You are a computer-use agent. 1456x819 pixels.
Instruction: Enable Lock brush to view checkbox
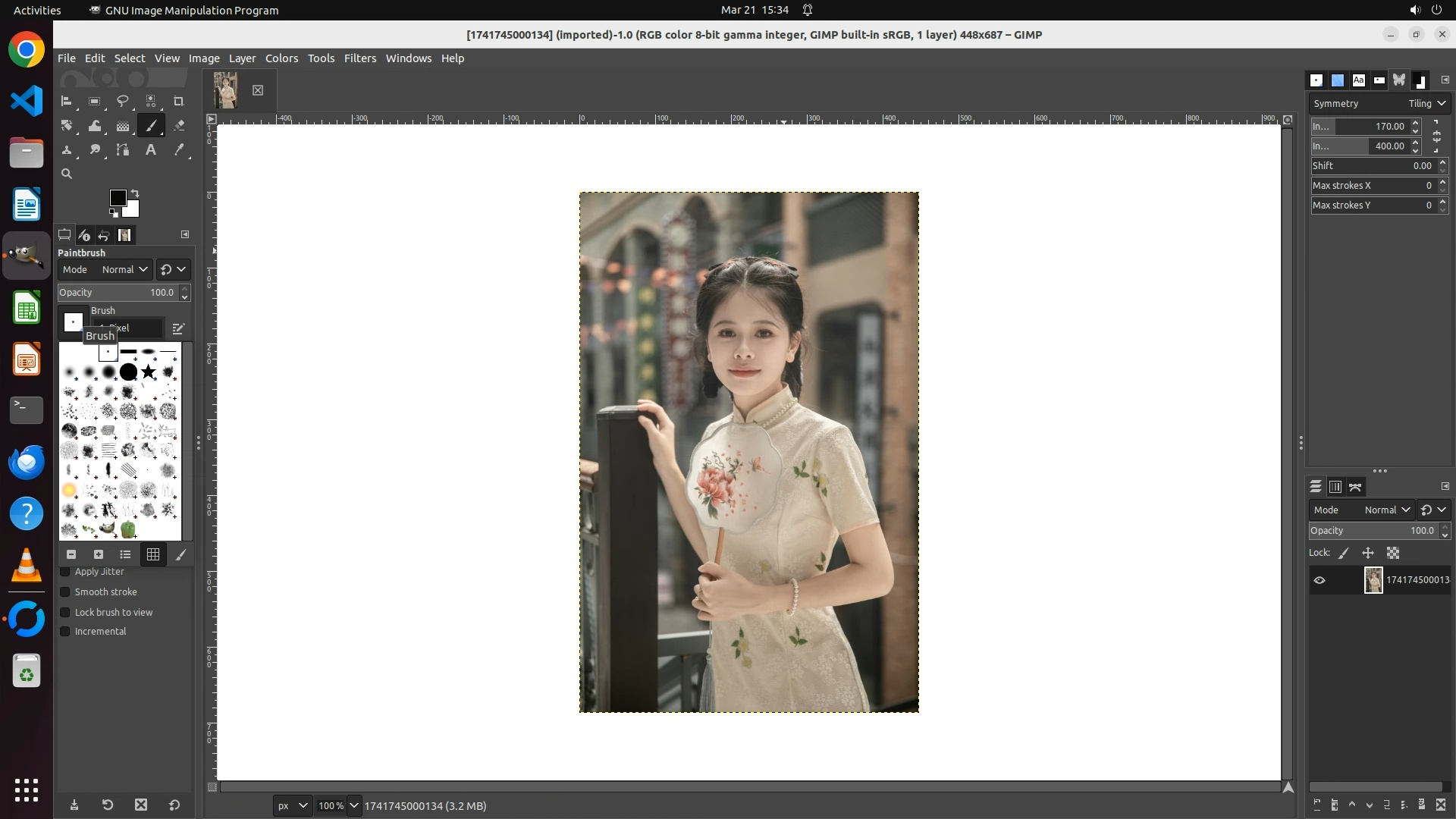(x=65, y=613)
